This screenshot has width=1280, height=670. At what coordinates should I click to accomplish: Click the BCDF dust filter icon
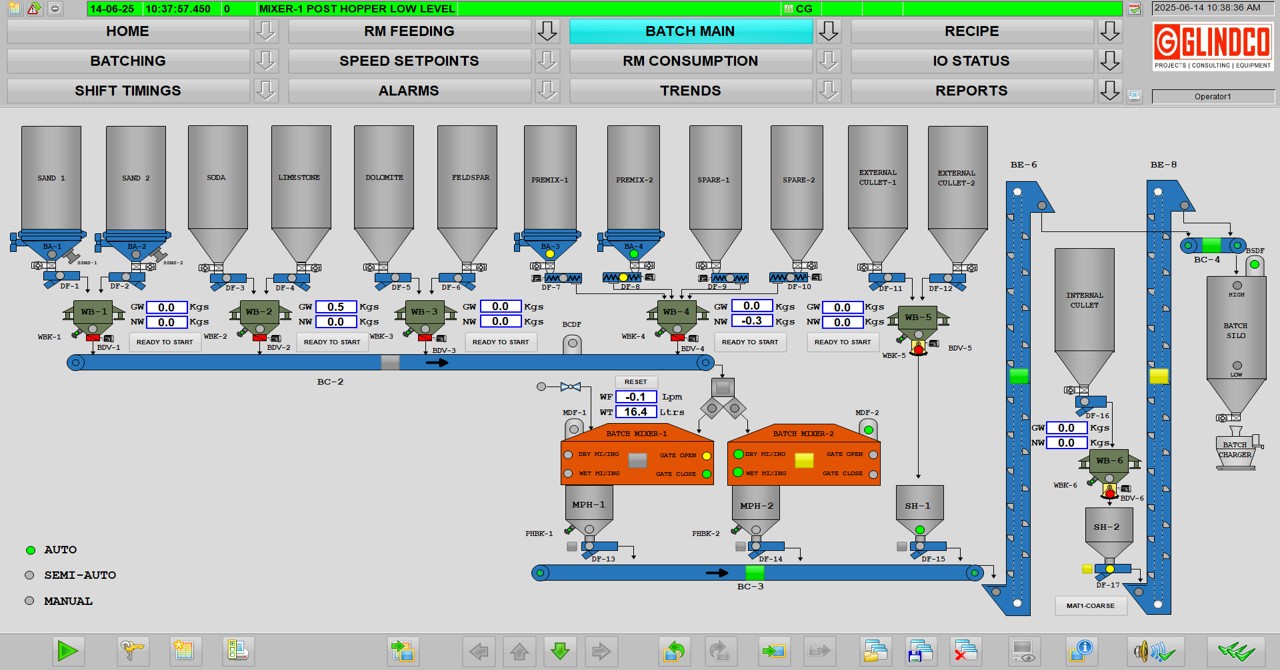572,344
